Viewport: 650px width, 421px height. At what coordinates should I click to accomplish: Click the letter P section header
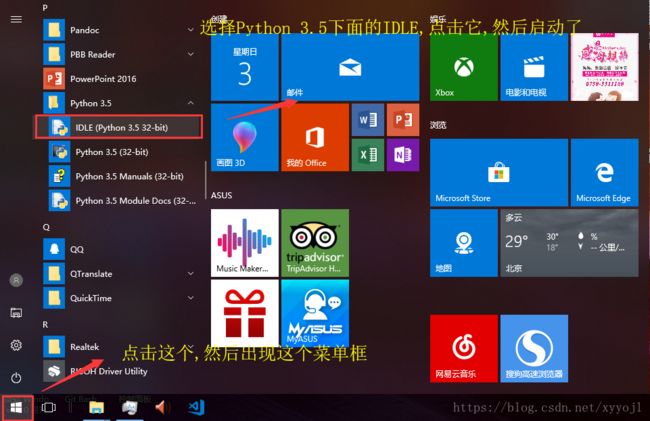click(x=45, y=8)
